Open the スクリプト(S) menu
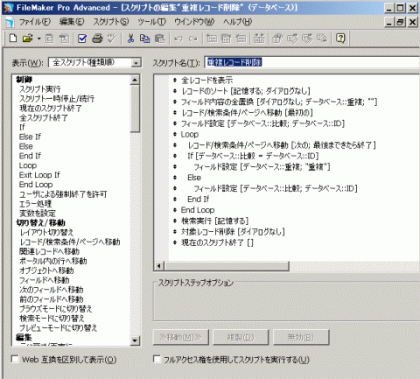420x379 pixels. click(x=111, y=22)
